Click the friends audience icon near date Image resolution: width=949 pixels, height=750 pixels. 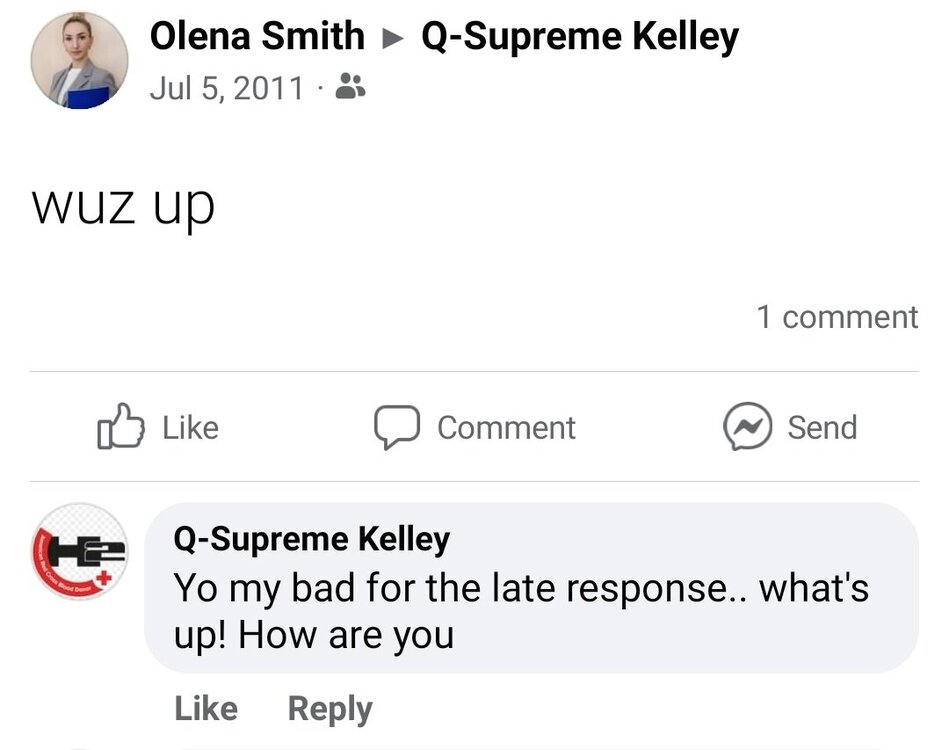(x=350, y=87)
